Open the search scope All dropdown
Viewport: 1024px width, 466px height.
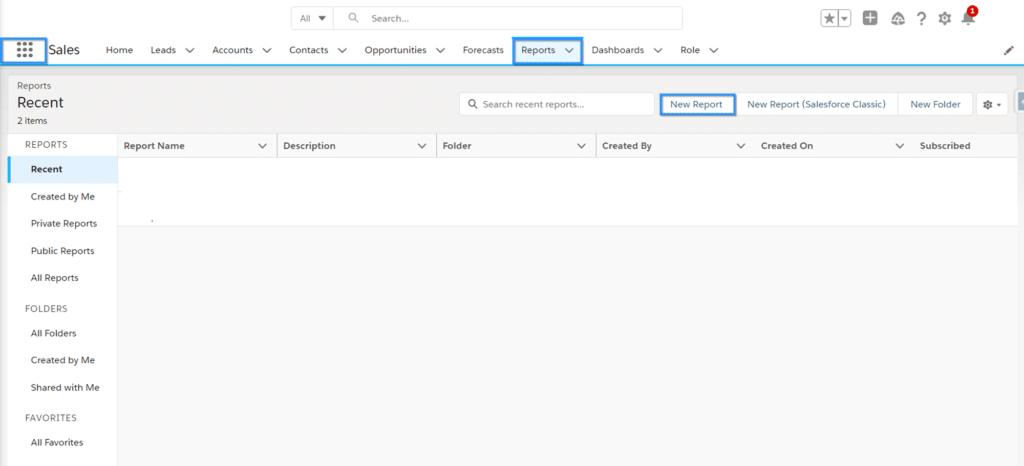tap(312, 18)
